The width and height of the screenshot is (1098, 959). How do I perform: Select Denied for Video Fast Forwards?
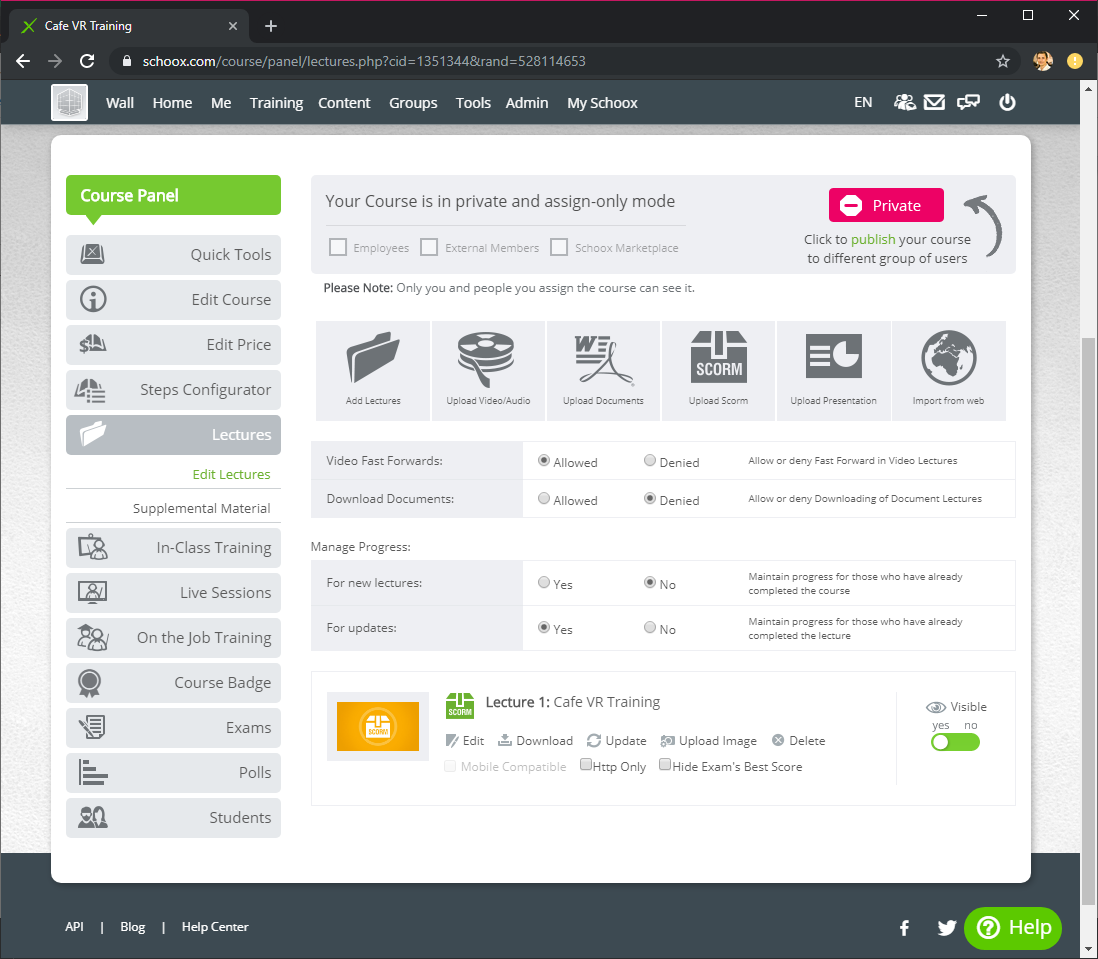650,461
